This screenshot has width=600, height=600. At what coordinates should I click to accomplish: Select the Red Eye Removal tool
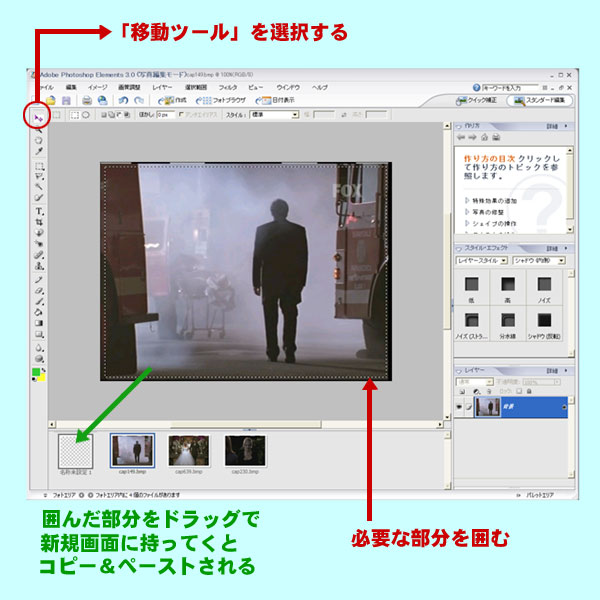click(39, 243)
